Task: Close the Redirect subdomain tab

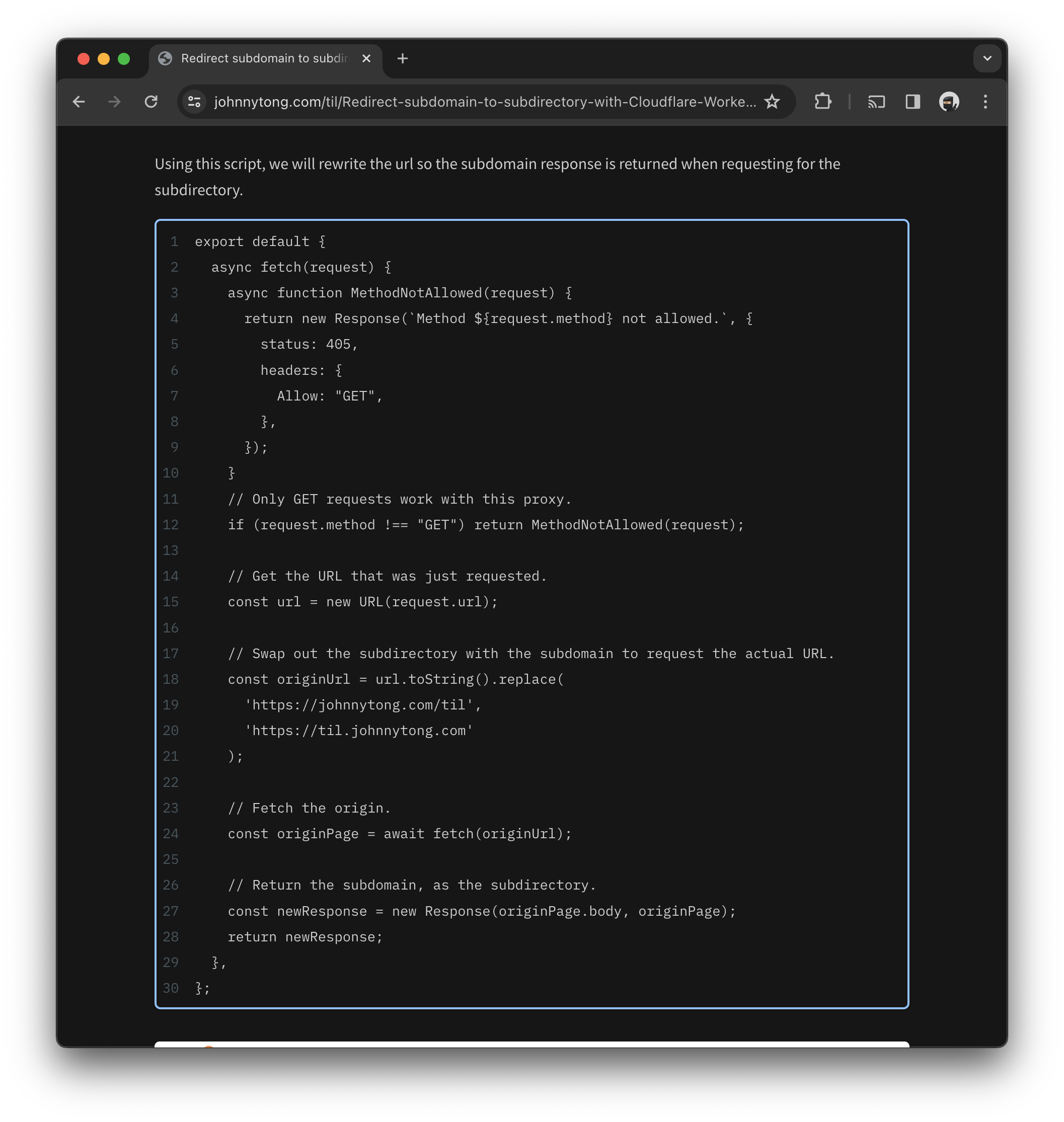Action: (x=366, y=58)
